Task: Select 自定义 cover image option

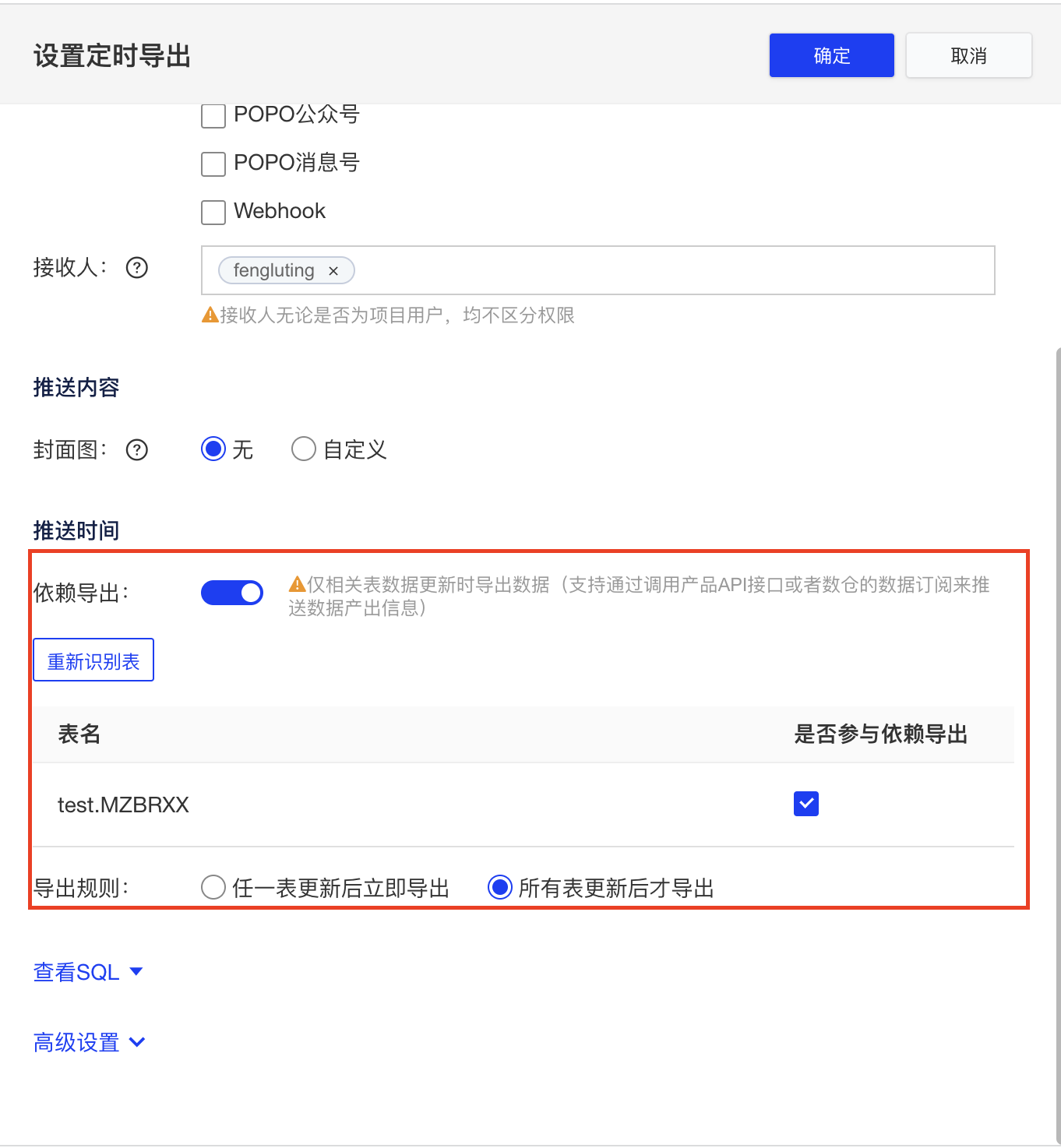Action: click(304, 449)
